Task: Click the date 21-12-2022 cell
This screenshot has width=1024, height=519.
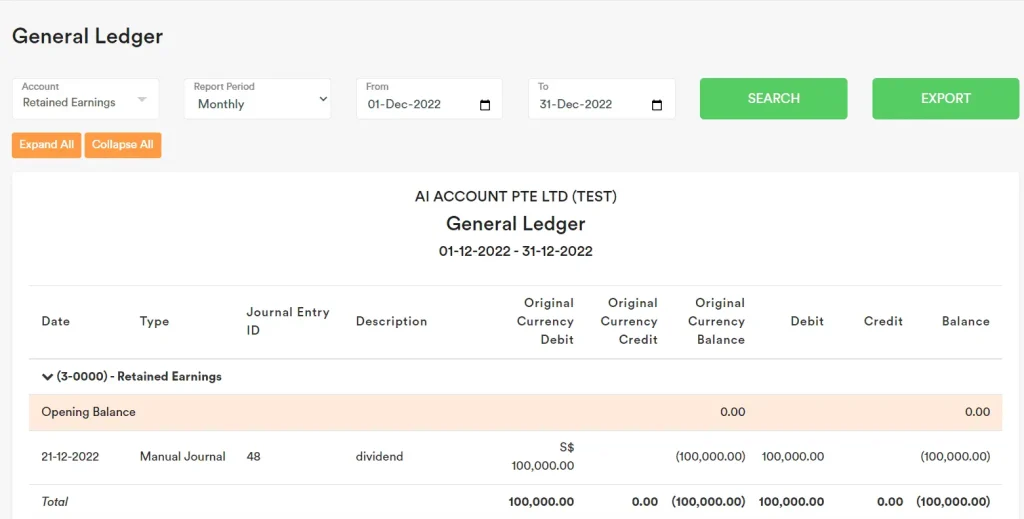Action: point(70,456)
